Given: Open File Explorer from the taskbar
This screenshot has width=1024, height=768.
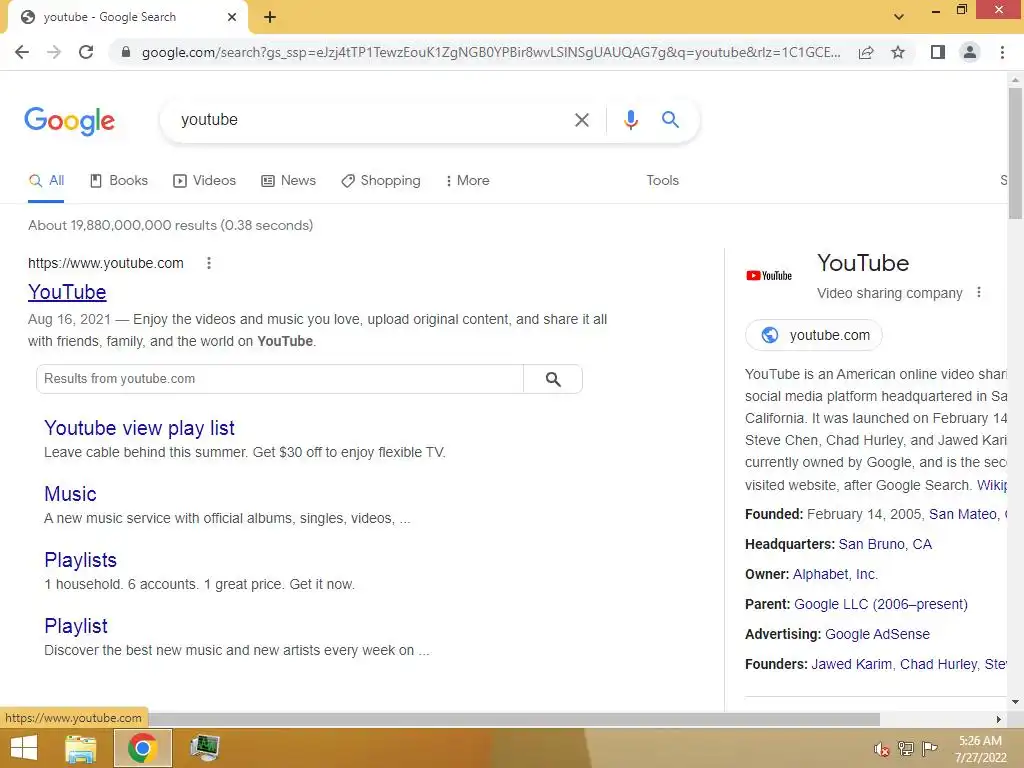Looking at the screenshot, I should pyautogui.click(x=81, y=748).
